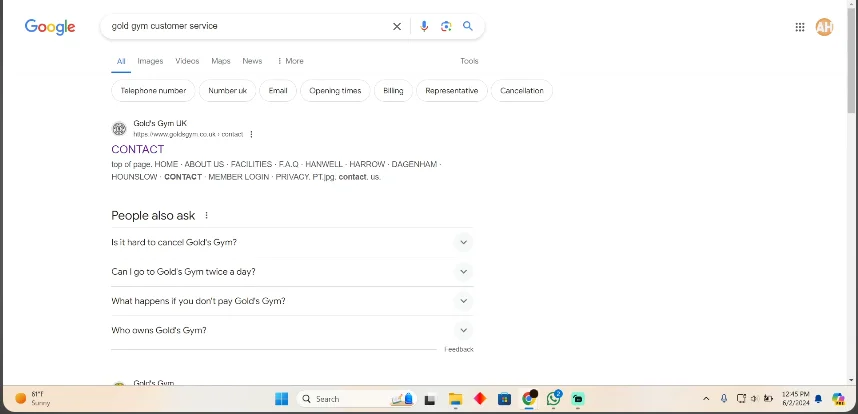The height and width of the screenshot is (414, 858).
Task: Click the Feedback link
Action: 459,349
